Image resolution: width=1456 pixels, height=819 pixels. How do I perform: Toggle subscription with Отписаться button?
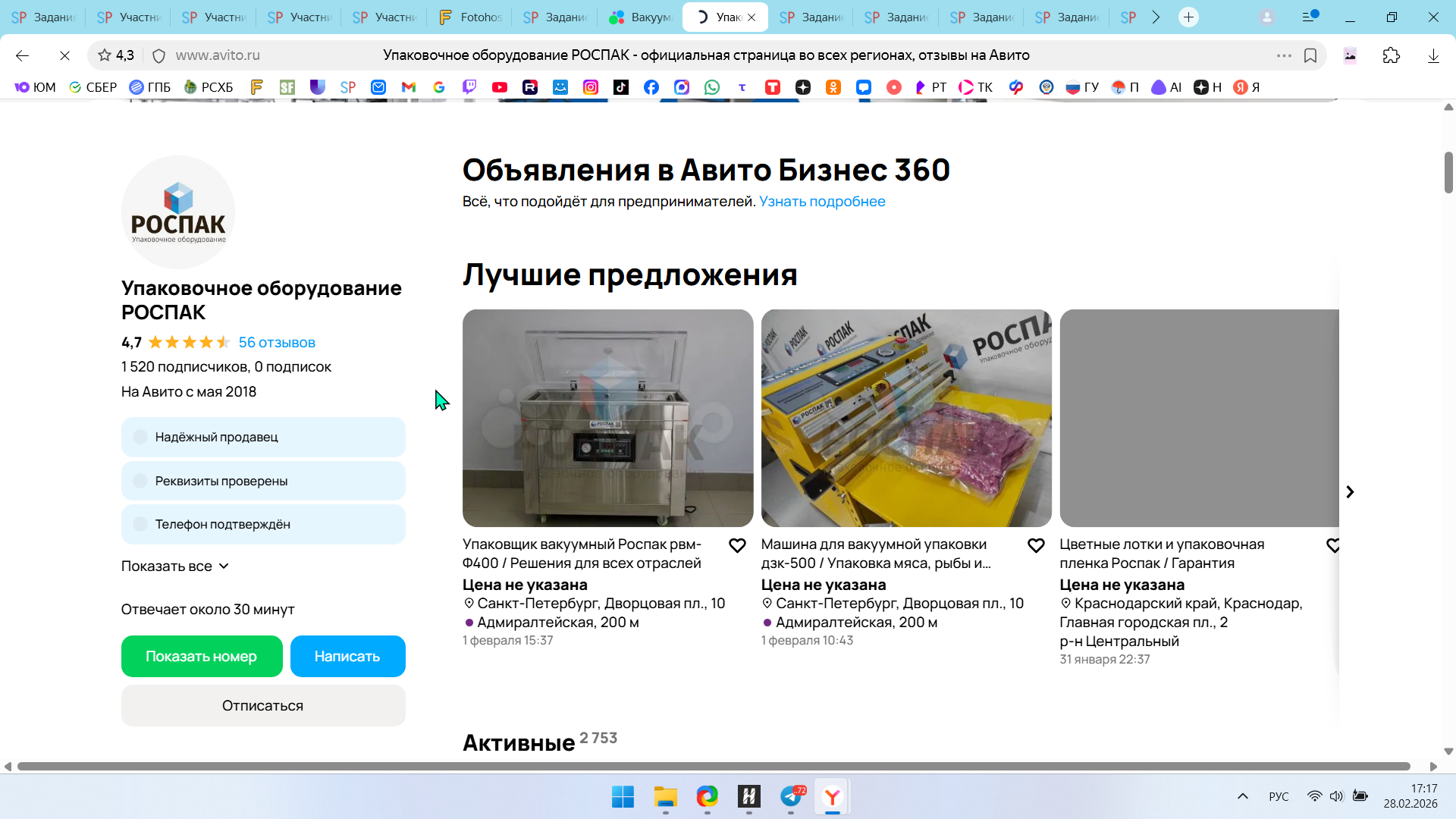pyautogui.click(x=263, y=705)
